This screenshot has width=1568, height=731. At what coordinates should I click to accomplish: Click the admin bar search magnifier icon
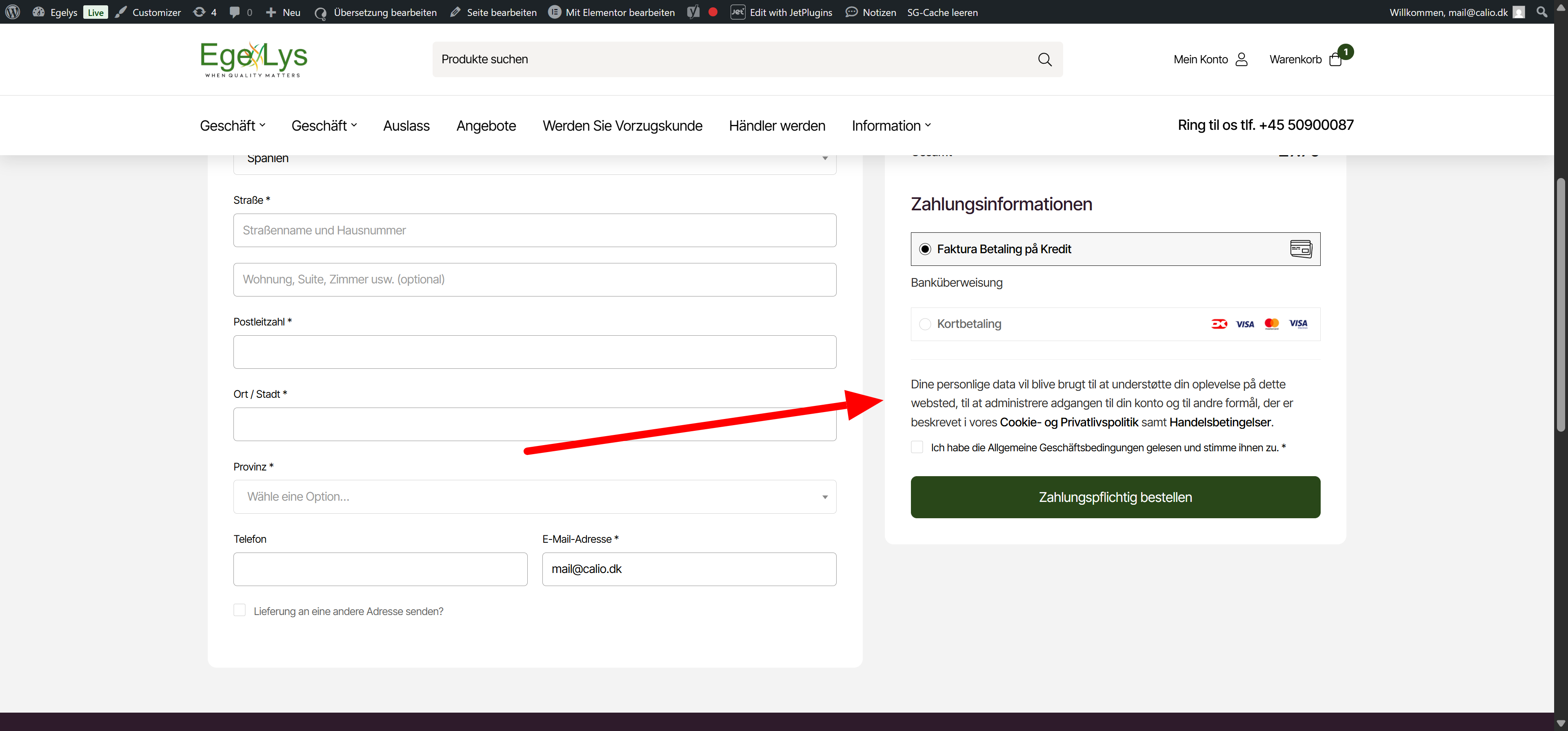tap(1542, 12)
